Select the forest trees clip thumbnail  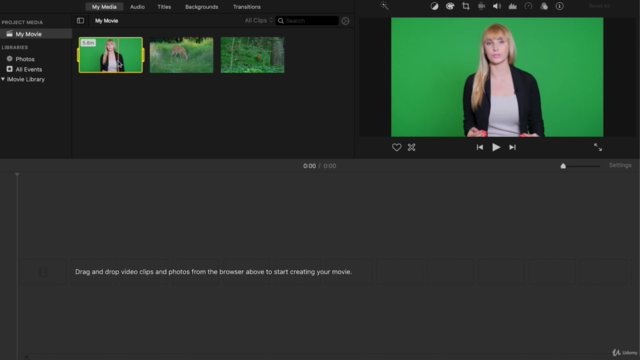pos(253,55)
